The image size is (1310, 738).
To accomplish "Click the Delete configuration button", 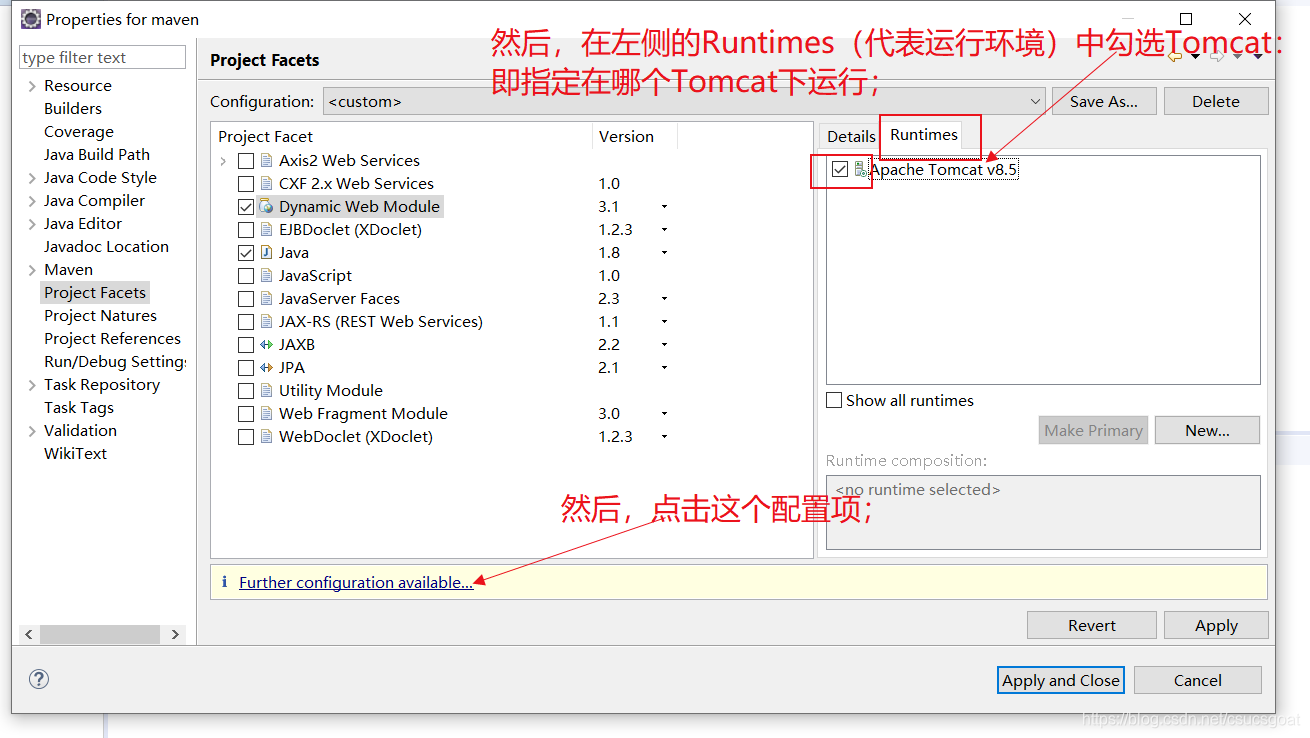I will pos(1216,101).
